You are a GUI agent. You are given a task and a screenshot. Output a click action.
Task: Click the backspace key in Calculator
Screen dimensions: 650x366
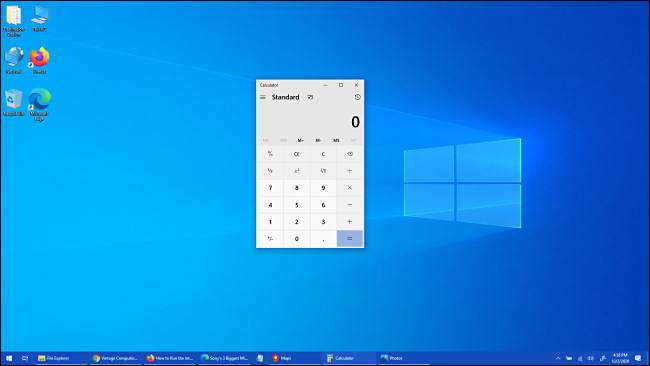pyautogui.click(x=350, y=154)
